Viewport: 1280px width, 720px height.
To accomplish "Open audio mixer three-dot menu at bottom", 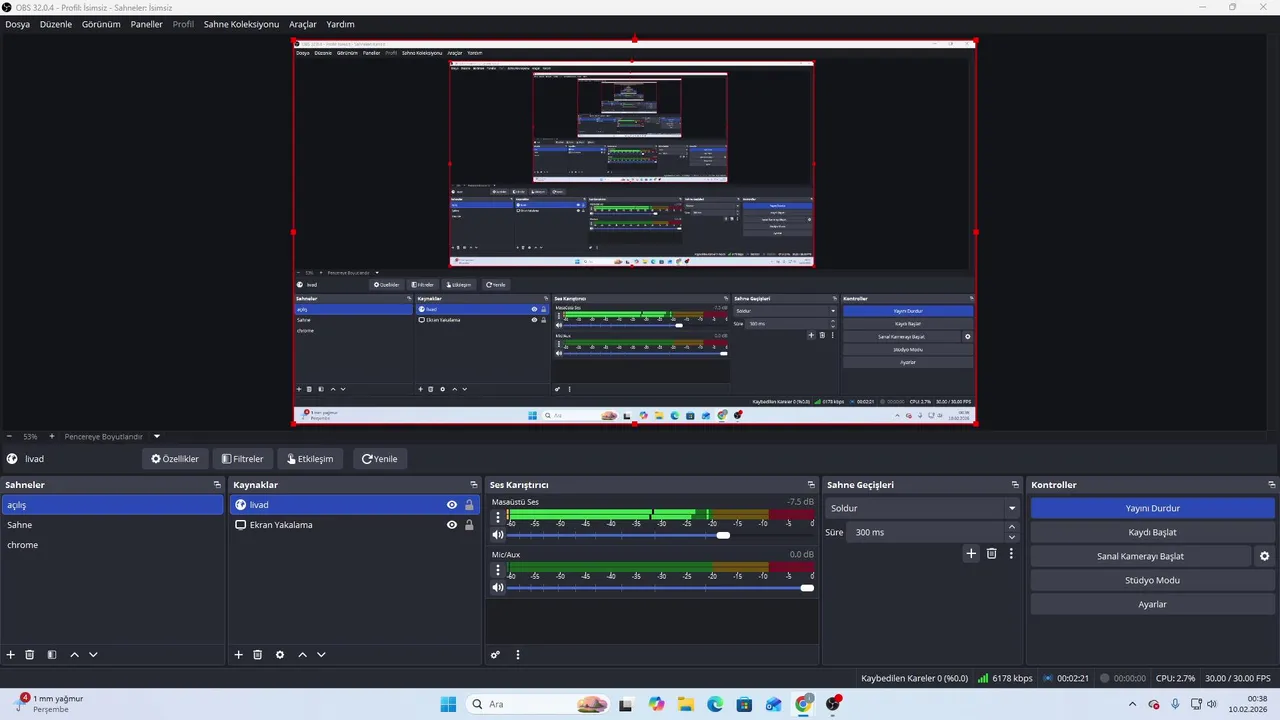I will click(518, 655).
